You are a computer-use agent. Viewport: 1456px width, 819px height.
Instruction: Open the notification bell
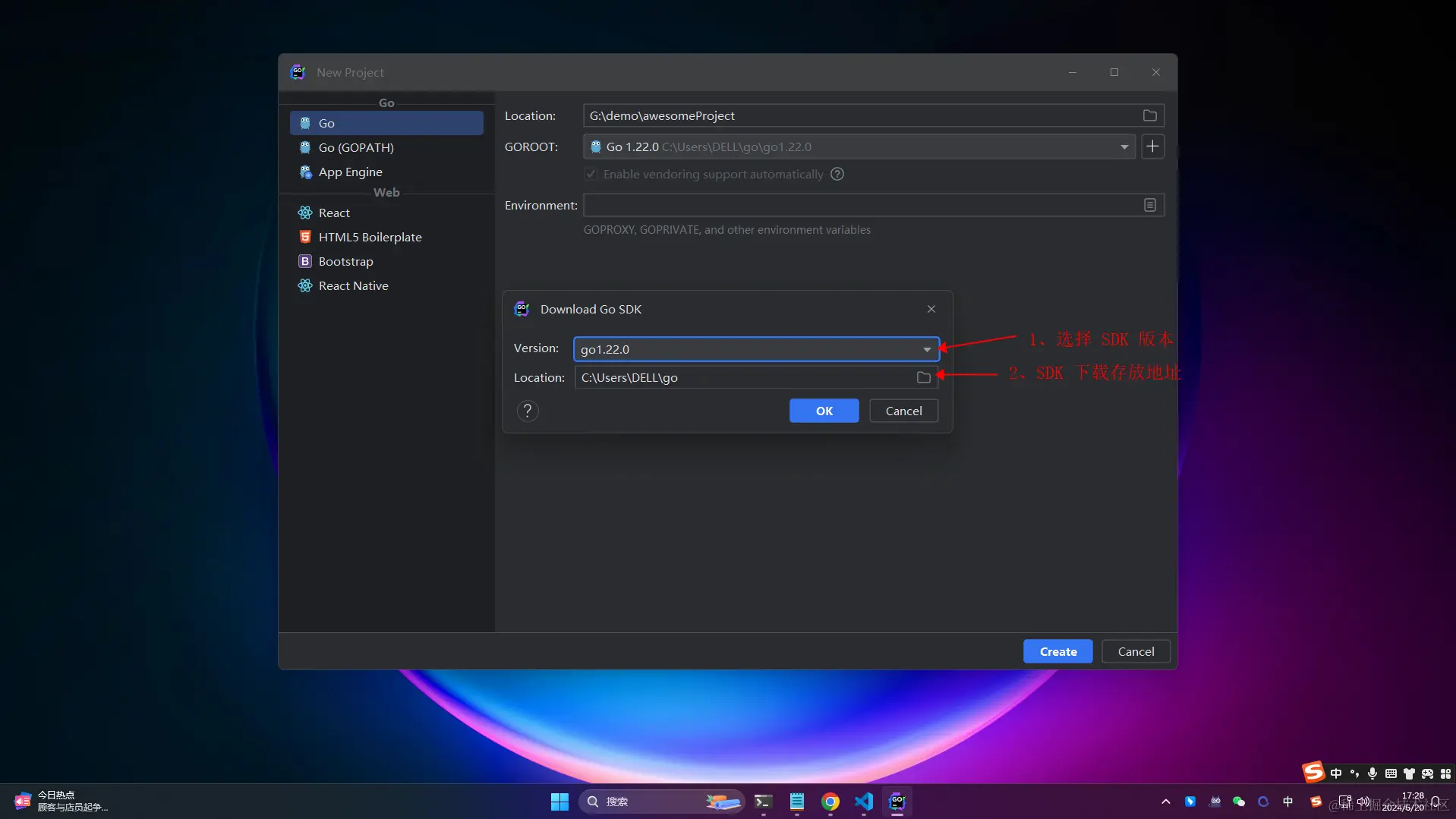click(x=1436, y=802)
